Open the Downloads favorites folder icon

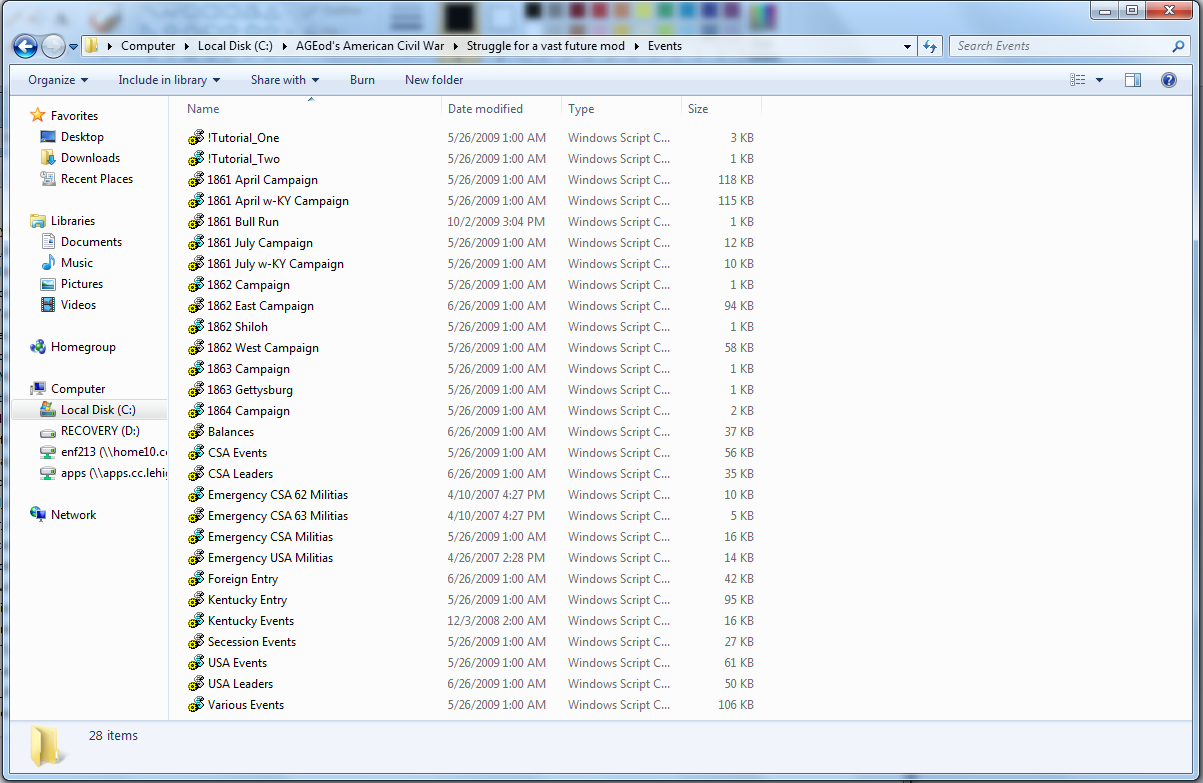pyautogui.click(x=48, y=158)
